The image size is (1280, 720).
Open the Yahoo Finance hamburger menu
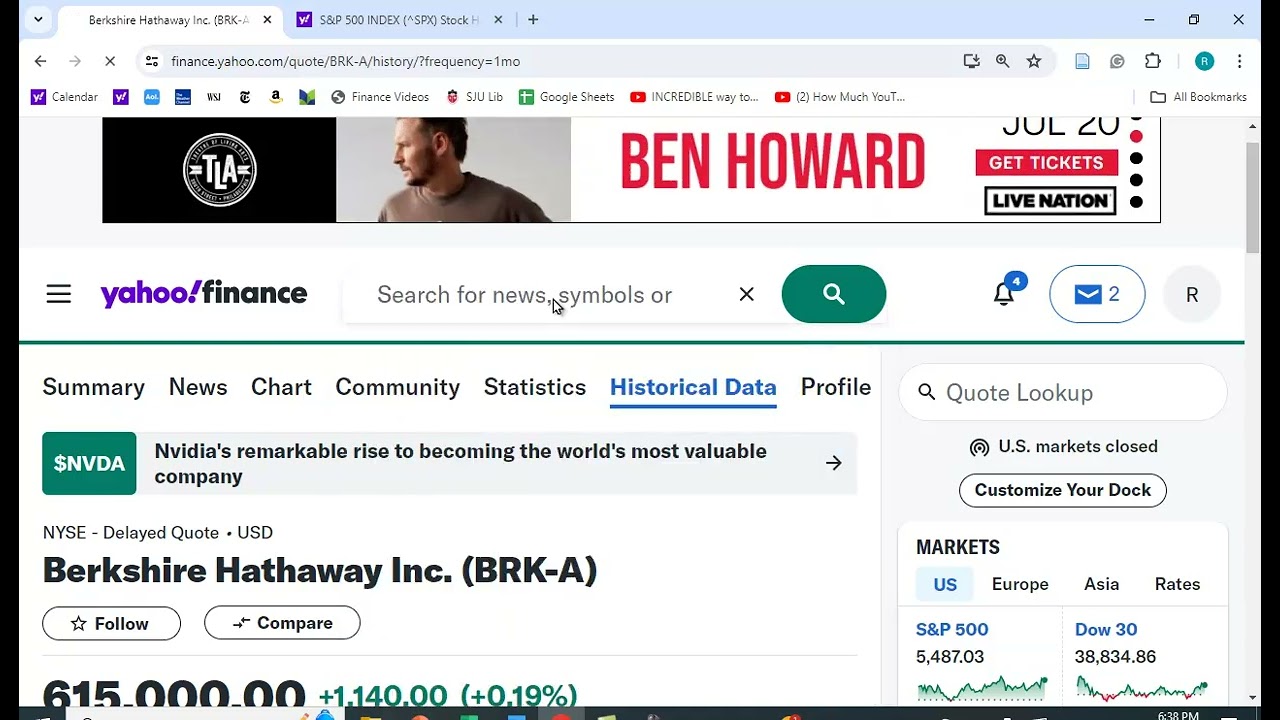(x=59, y=294)
